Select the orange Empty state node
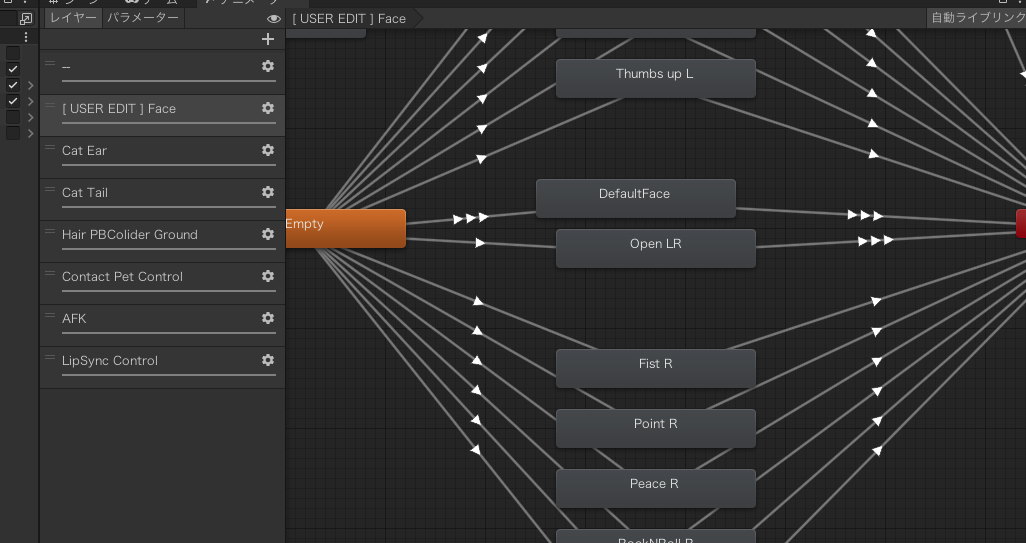Image resolution: width=1026 pixels, height=543 pixels. 345,228
